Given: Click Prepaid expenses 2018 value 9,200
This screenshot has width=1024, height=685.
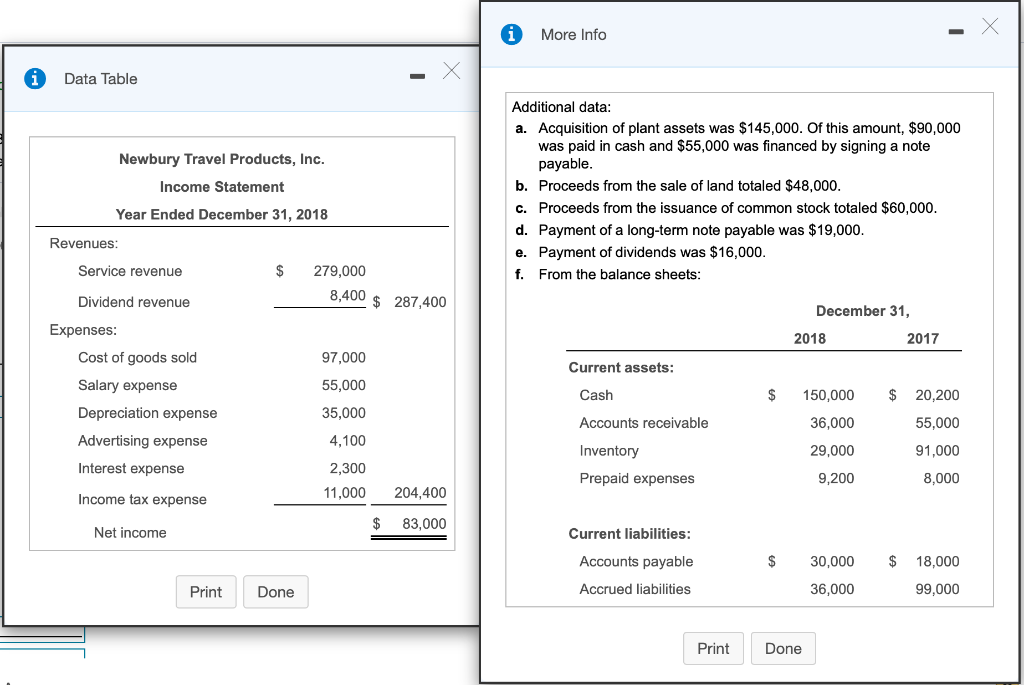Looking at the screenshot, I should click(x=836, y=479).
